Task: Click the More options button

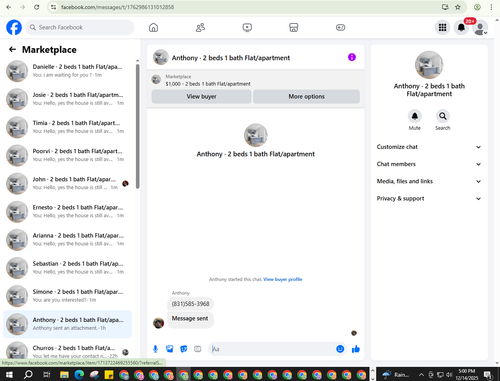Action: [306, 96]
